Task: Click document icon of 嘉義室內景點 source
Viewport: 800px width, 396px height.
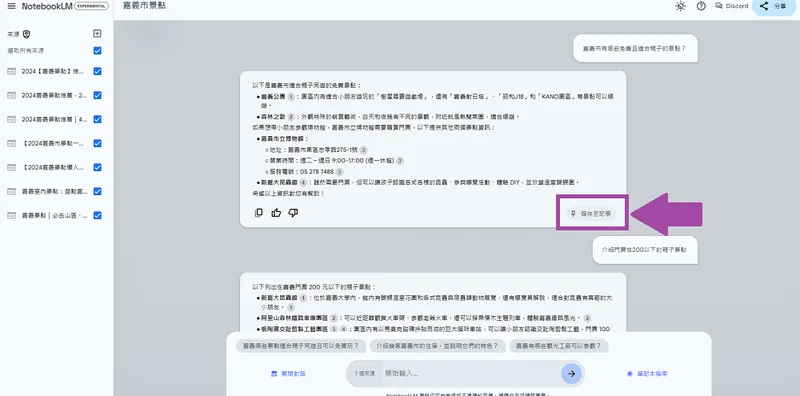Action: pos(12,191)
